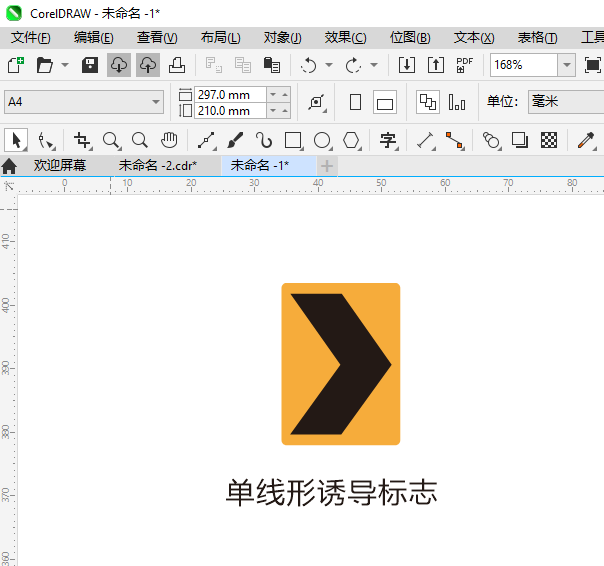
Task: Open the 文件(F) menu
Action: [x=31, y=38]
